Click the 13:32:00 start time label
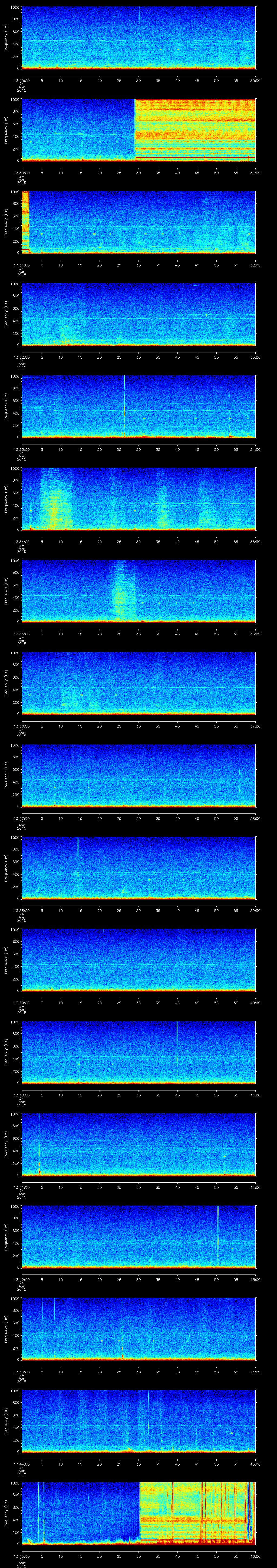This screenshot has height=1568, width=277. pos(21,357)
